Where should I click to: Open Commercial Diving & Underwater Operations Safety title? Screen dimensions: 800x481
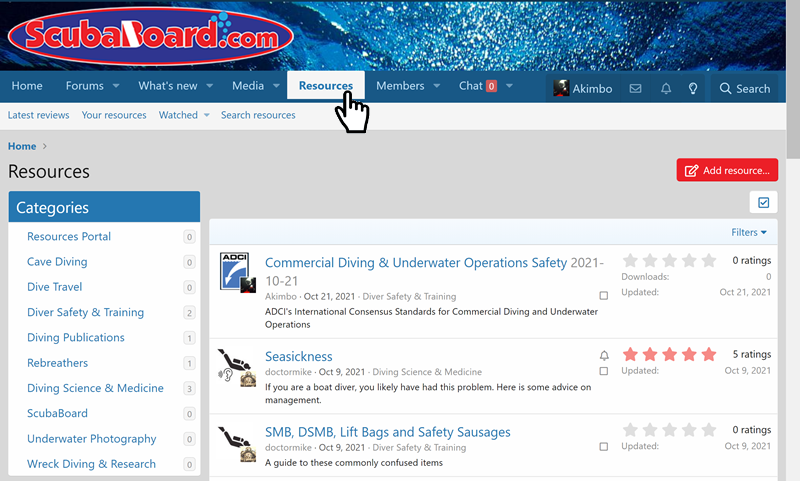coord(416,263)
